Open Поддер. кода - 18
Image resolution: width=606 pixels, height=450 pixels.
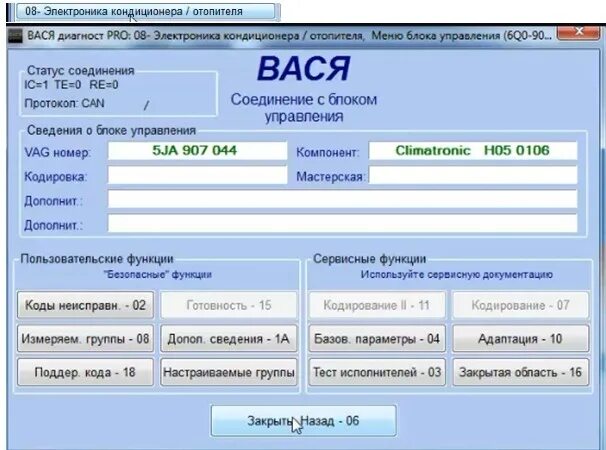[85, 372]
